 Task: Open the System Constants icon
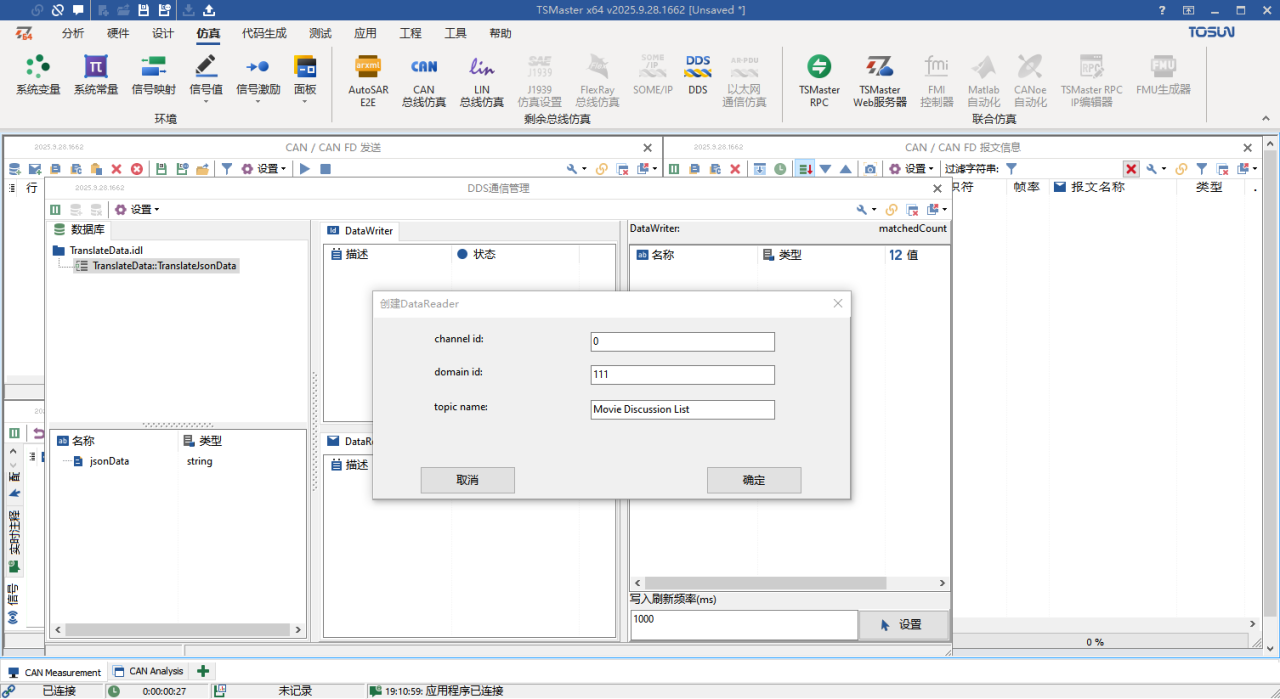click(x=96, y=75)
